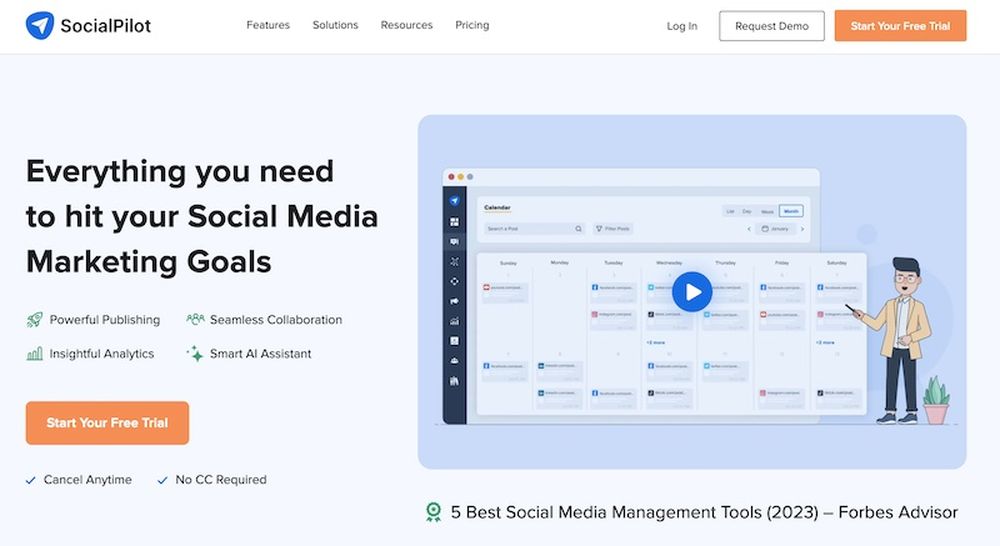Click the hero headline Everything you need
1000x546 pixels.
point(180,171)
